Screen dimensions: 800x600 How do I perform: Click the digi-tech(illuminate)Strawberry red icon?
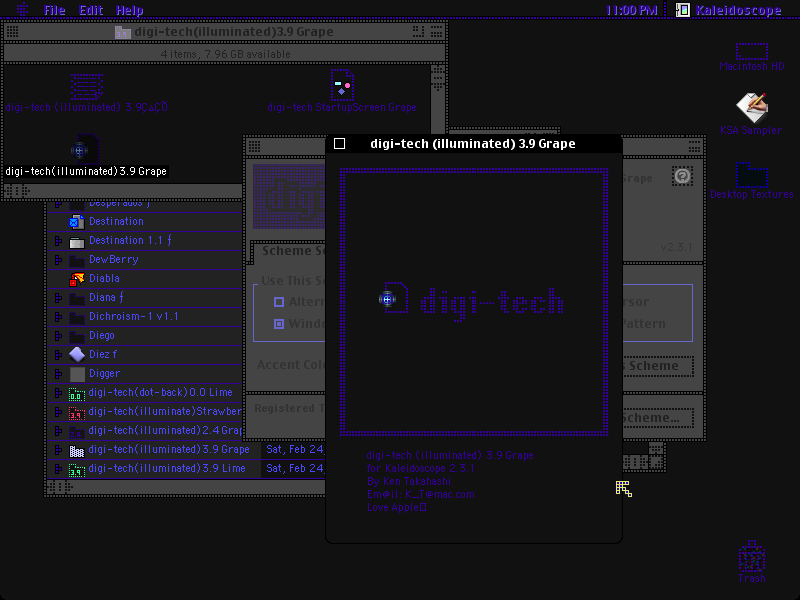pyautogui.click(x=77, y=412)
